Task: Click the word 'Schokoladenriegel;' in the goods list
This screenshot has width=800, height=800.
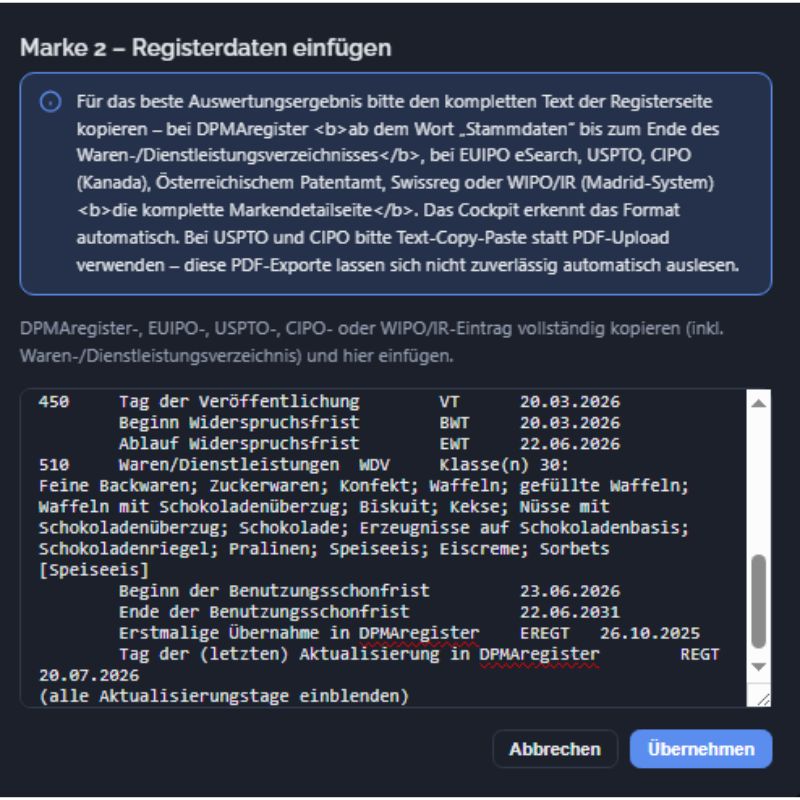Action: (129, 549)
